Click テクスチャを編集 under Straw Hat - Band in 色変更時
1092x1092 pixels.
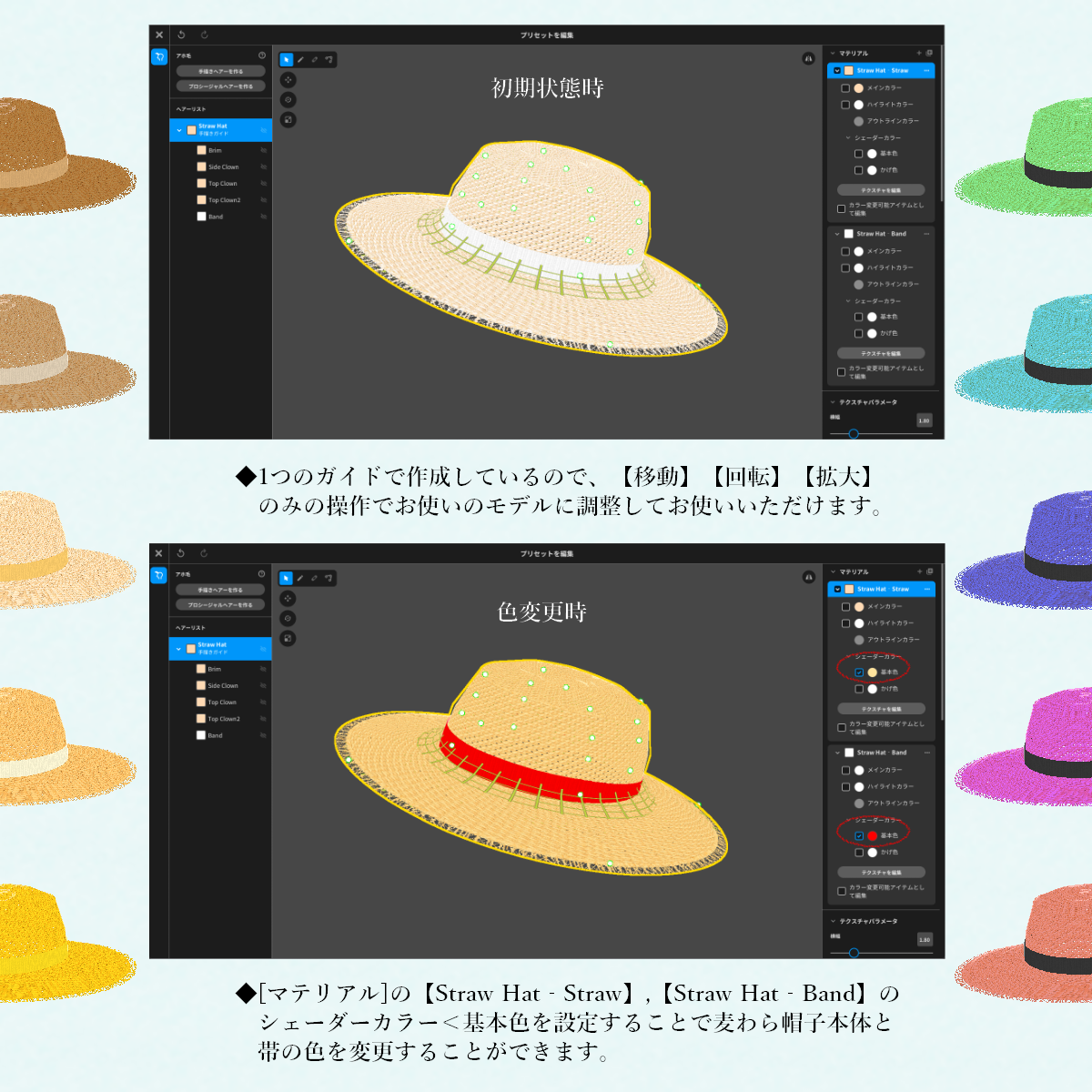pos(881,873)
